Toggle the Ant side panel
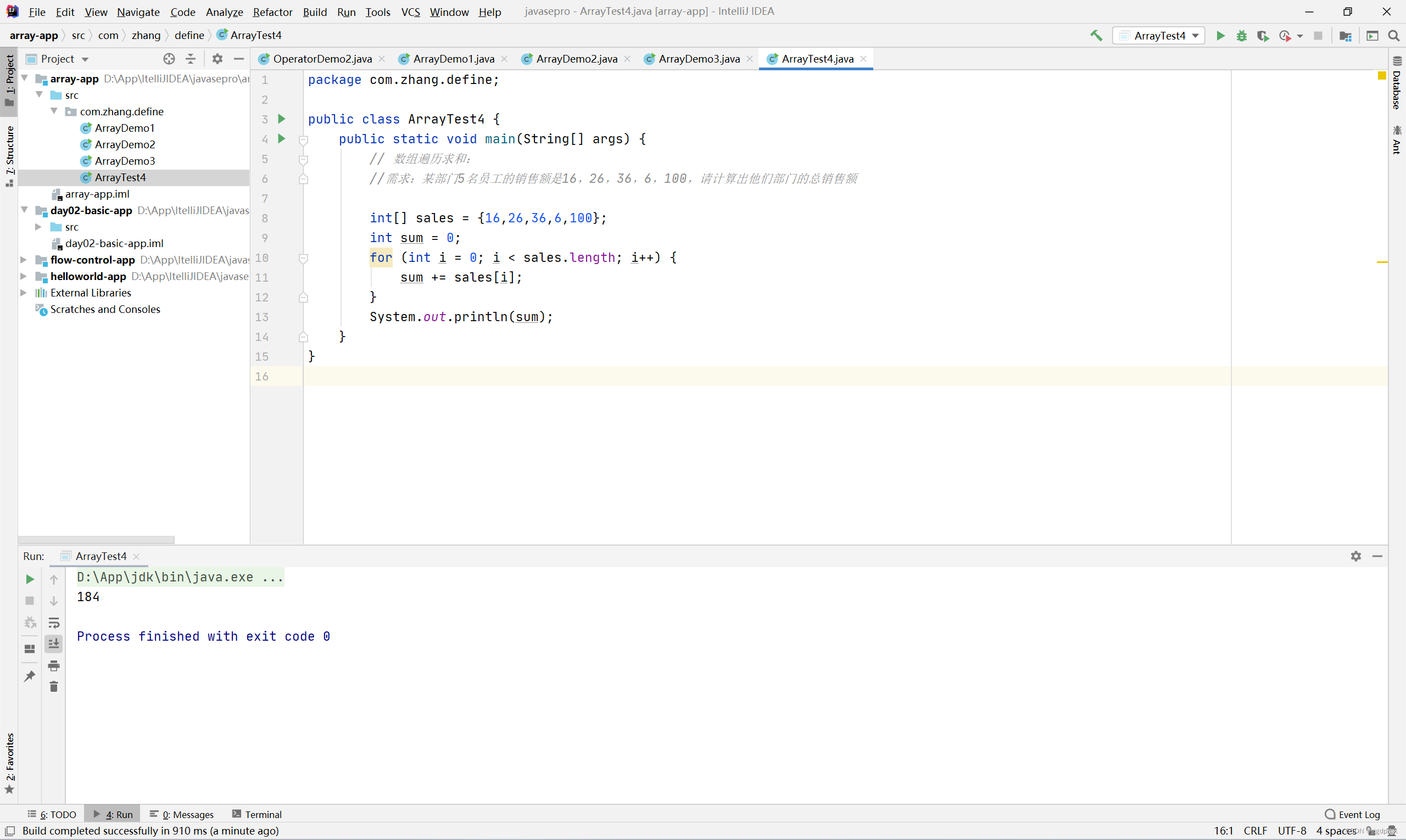 click(x=1396, y=139)
